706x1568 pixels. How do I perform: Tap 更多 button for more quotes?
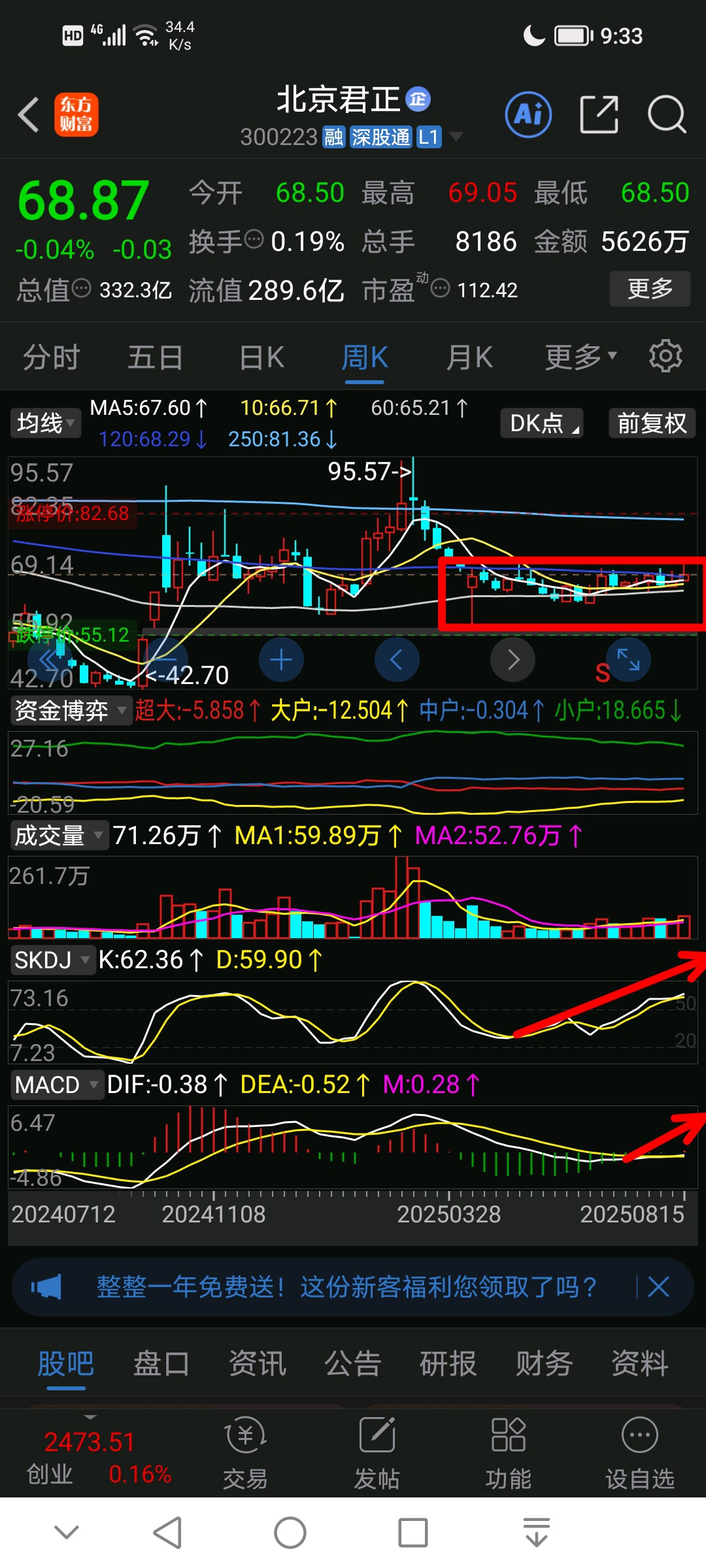[650, 288]
